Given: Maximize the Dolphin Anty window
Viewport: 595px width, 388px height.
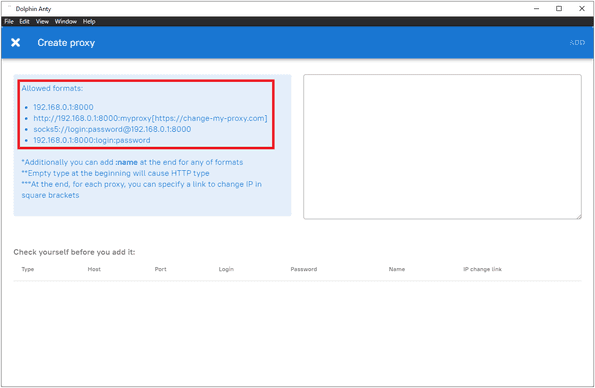Looking at the screenshot, I should (x=559, y=8).
